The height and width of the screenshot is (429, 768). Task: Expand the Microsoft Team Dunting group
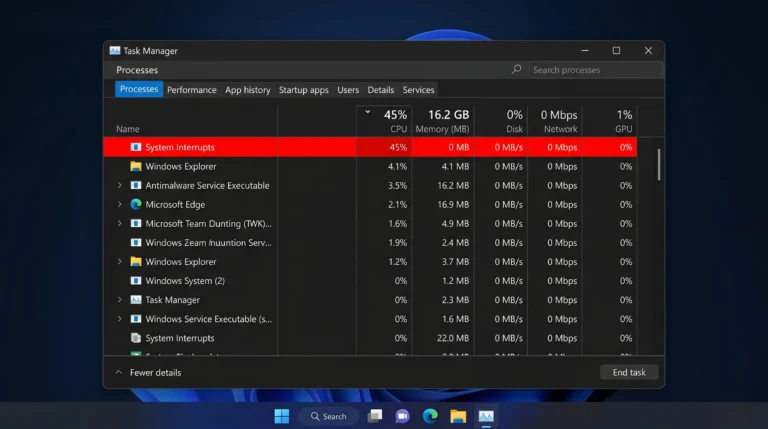120,223
